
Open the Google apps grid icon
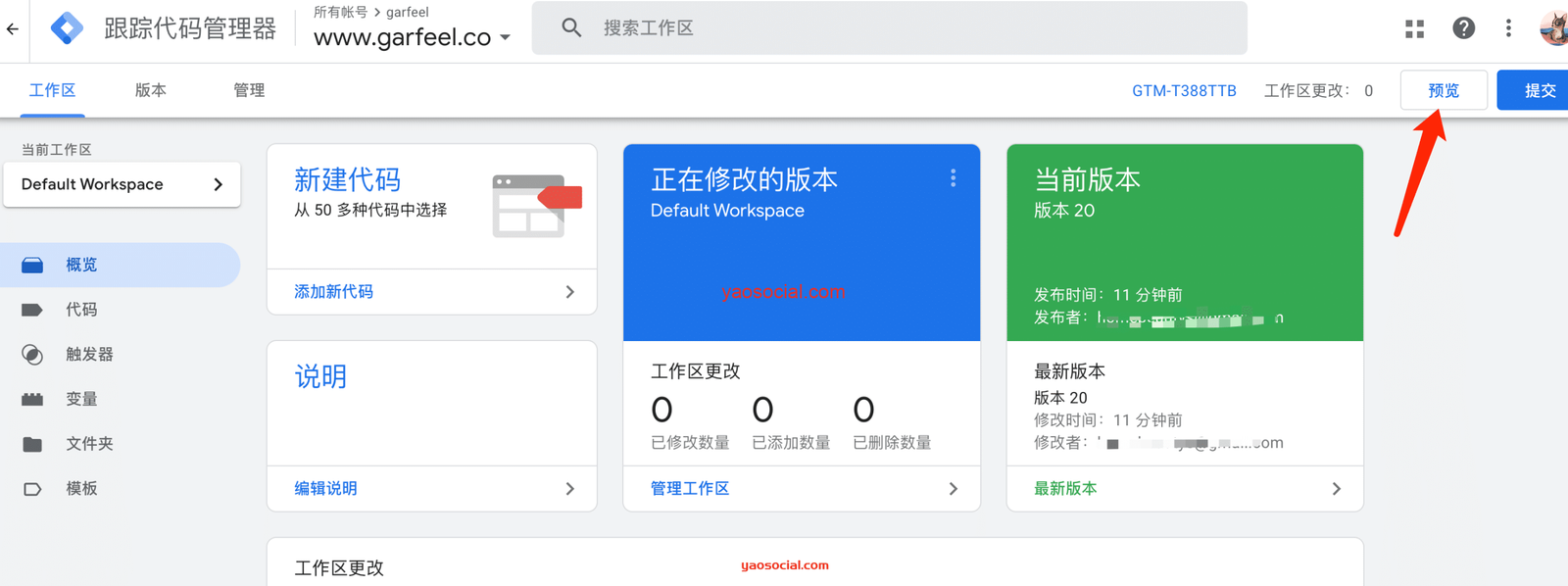[x=1414, y=29]
